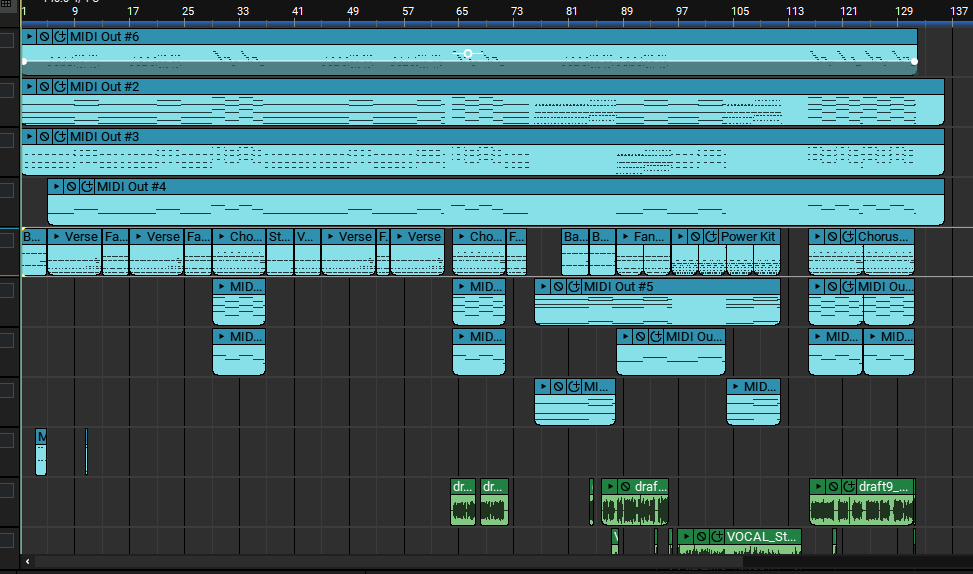This screenshot has height=574, width=973.
Task: Expand the MIDI Out #4 clip arrow
Action: coord(56,186)
